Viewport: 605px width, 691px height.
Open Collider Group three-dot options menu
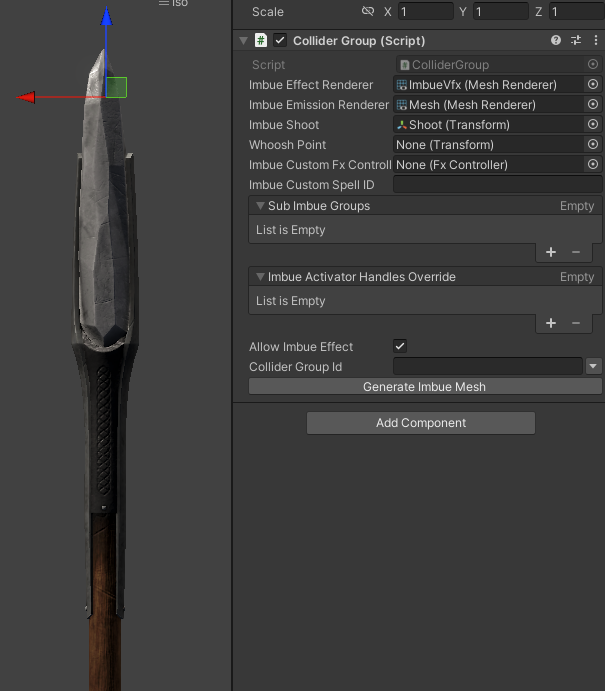pyautogui.click(x=596, y=41)
